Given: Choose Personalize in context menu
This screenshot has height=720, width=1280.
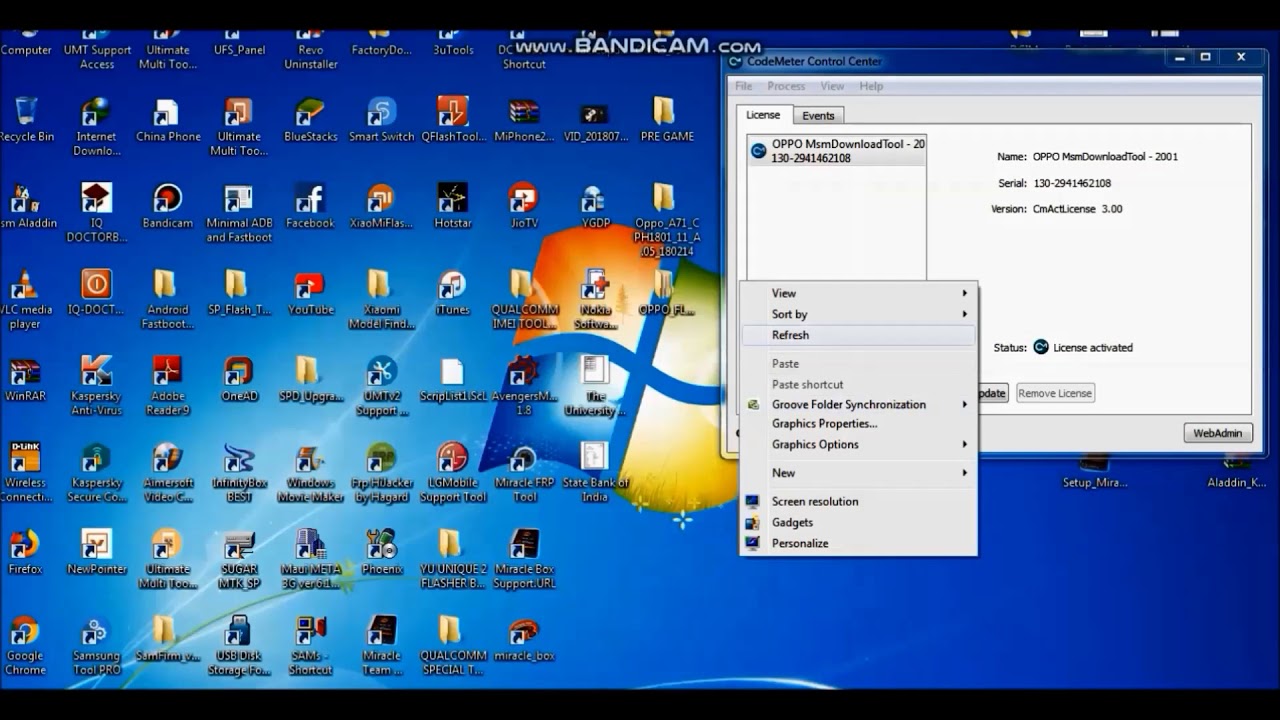Looking at the screenshot, I should tap(857, 543).
